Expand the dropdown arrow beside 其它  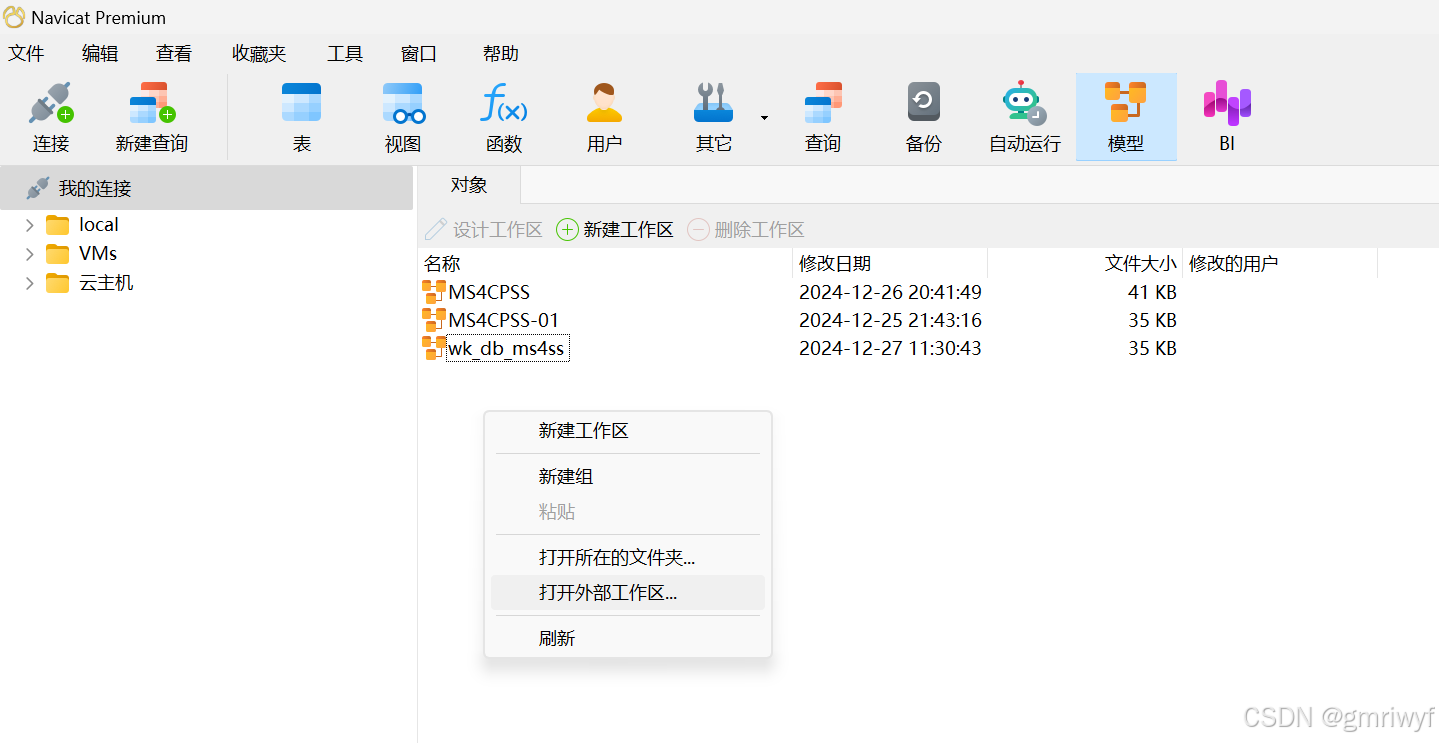point(764,118)
